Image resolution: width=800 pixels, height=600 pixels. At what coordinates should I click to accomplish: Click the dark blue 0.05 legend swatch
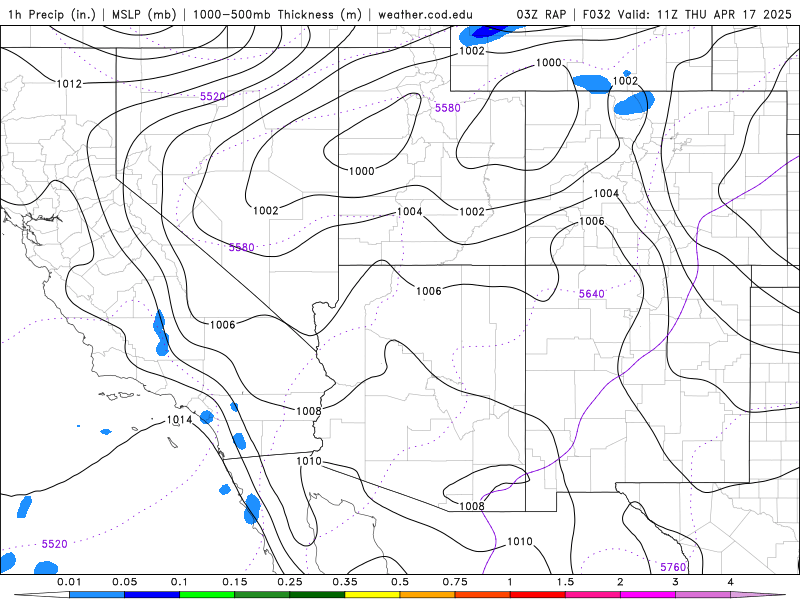pyautogui.click(x=152, y=595)
